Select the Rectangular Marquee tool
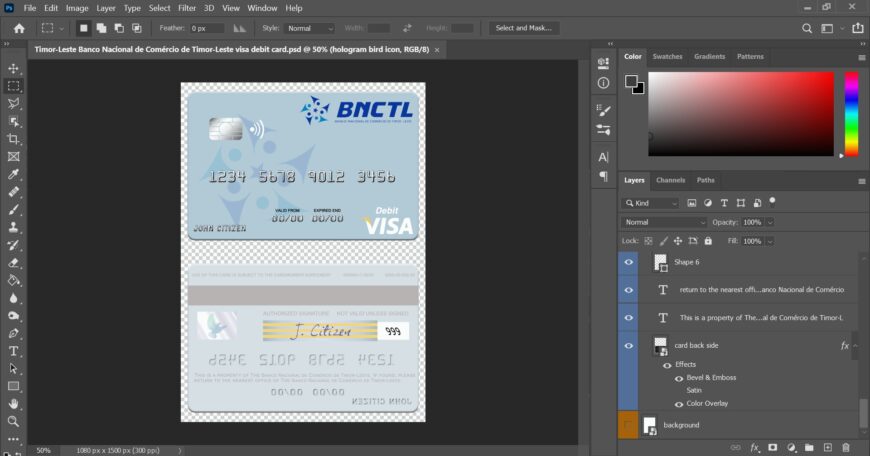This screenshot has width=870, height=456. [13, 86]
